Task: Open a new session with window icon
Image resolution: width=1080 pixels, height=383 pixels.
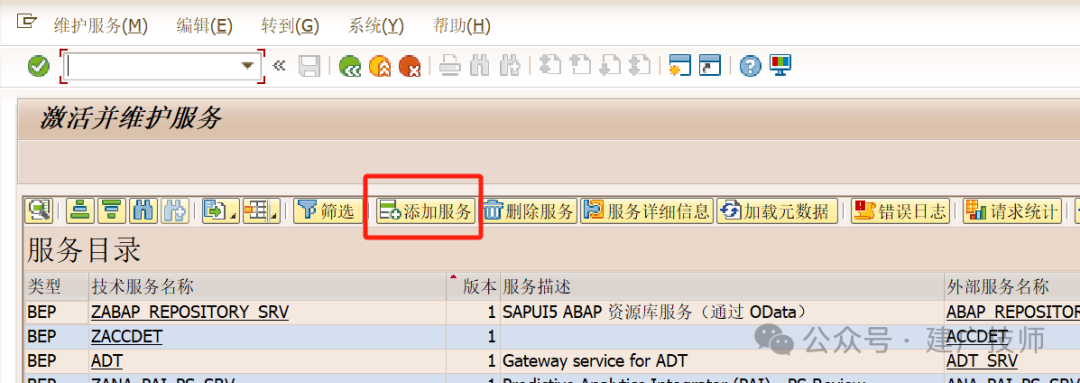Action: [x=680, y=66]
